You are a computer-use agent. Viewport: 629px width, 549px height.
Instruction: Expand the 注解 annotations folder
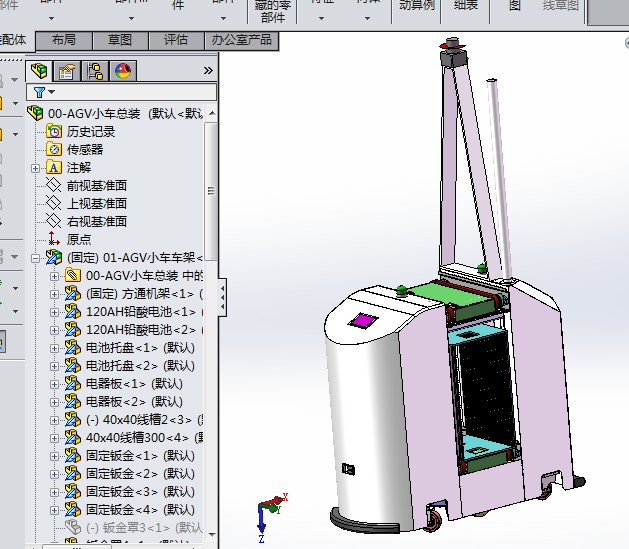(x=37, y=167)
